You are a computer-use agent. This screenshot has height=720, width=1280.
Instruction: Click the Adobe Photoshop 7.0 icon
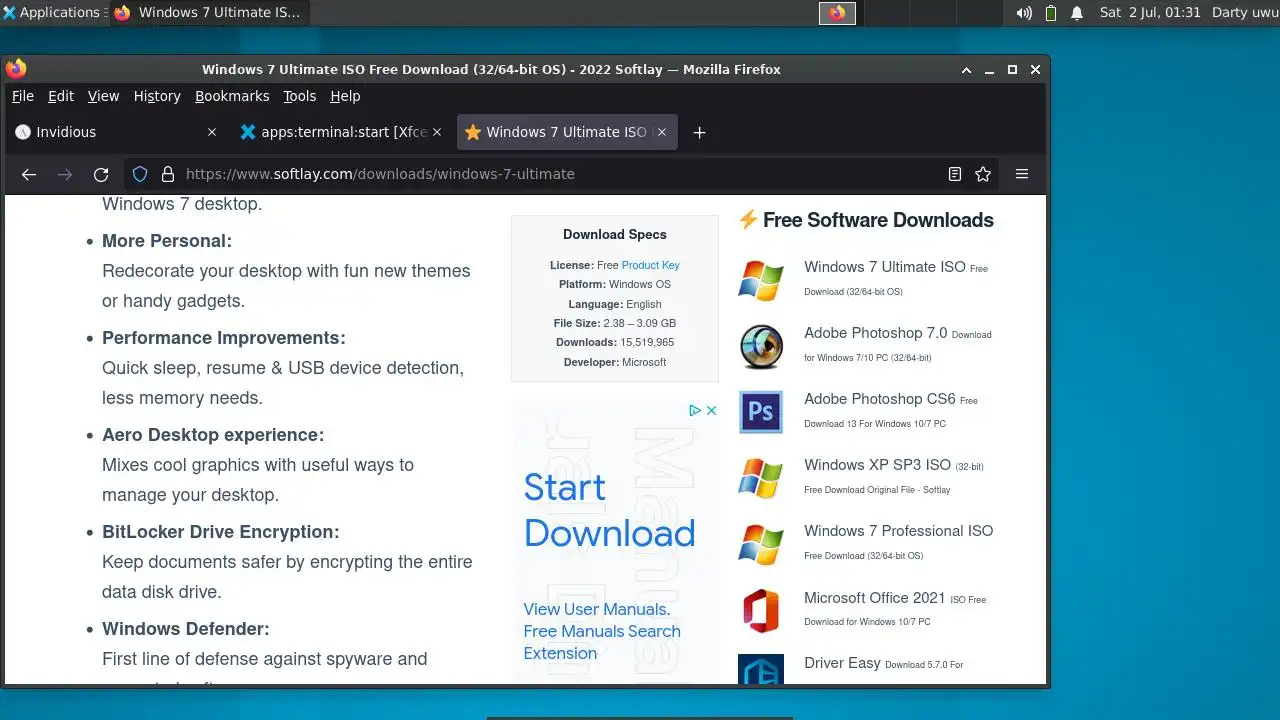click(761, 346)
